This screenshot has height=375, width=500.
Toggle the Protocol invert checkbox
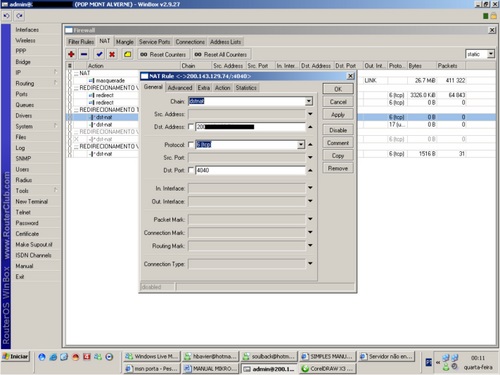[191, 145]
